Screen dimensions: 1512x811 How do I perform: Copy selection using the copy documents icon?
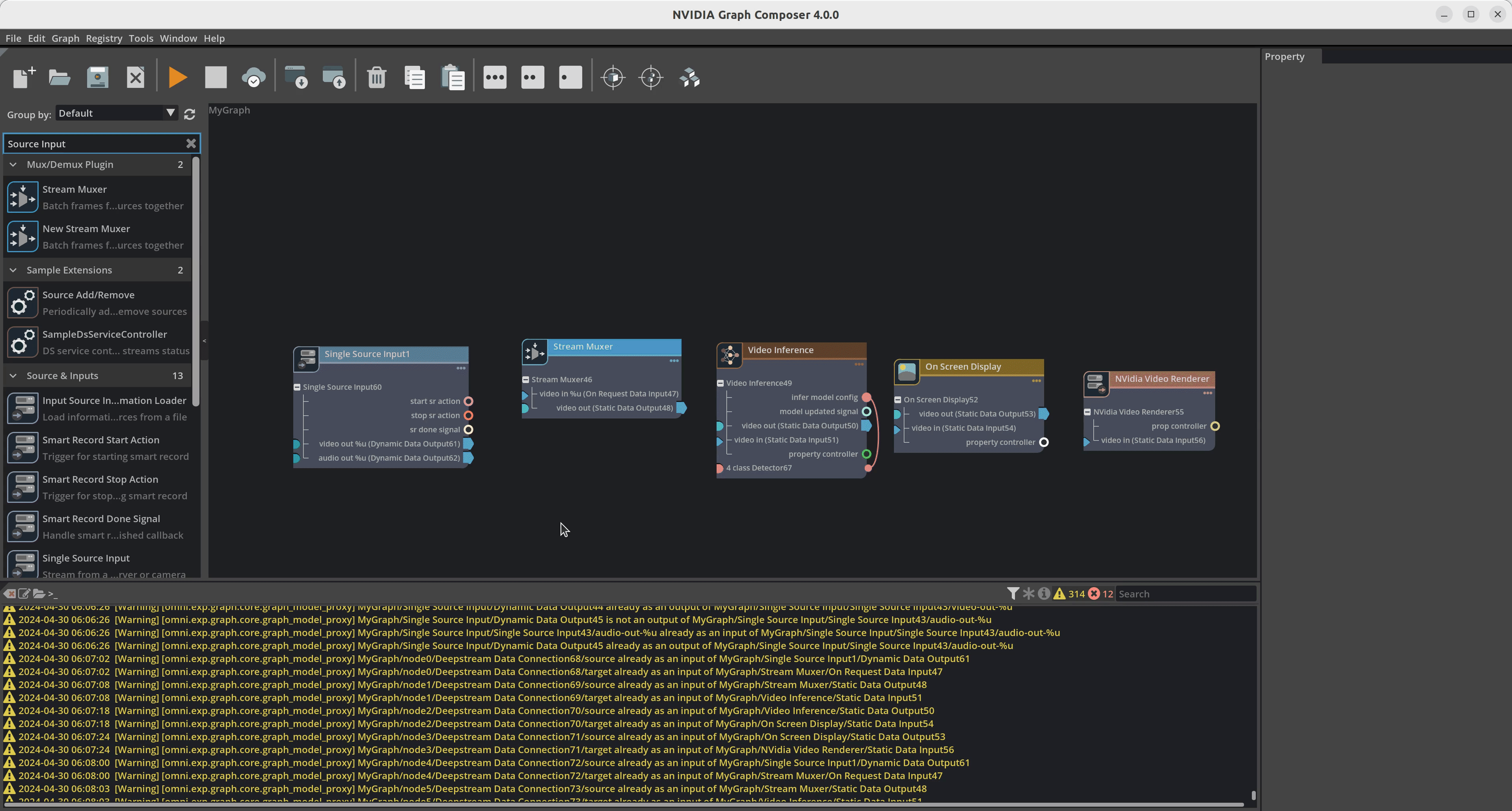tap(415, 77)
